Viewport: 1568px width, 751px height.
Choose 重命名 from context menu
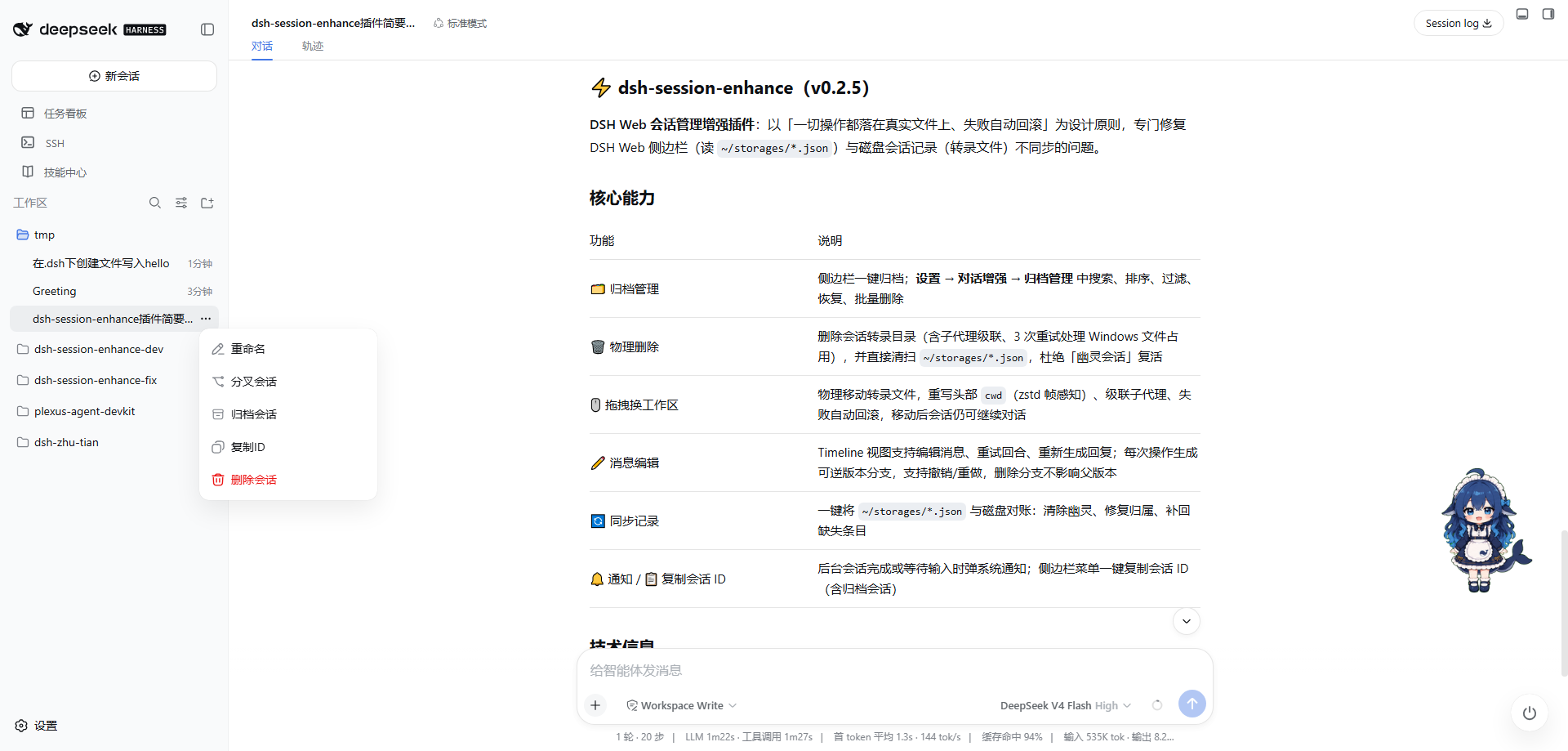(x=287, y=349)
